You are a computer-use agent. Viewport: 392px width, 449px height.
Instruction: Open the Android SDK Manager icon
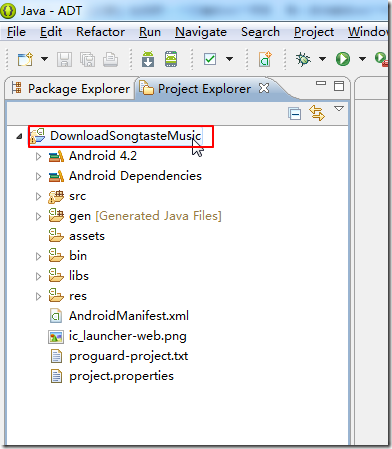pos(148,59)
